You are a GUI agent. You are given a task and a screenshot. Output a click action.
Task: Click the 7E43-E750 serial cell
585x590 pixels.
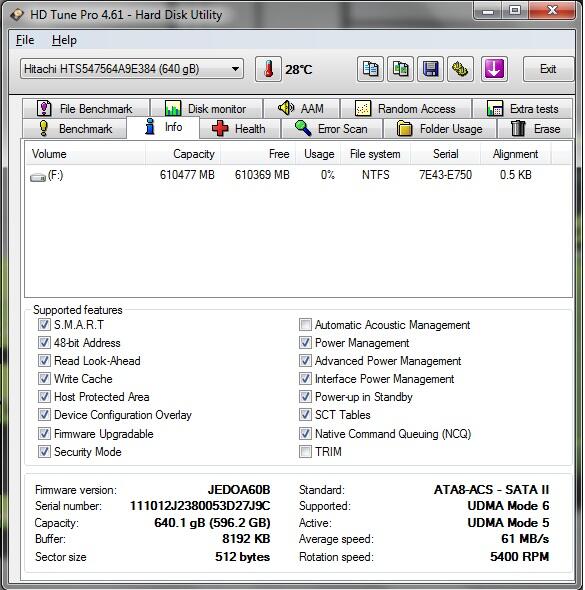(x=445, y=175)
